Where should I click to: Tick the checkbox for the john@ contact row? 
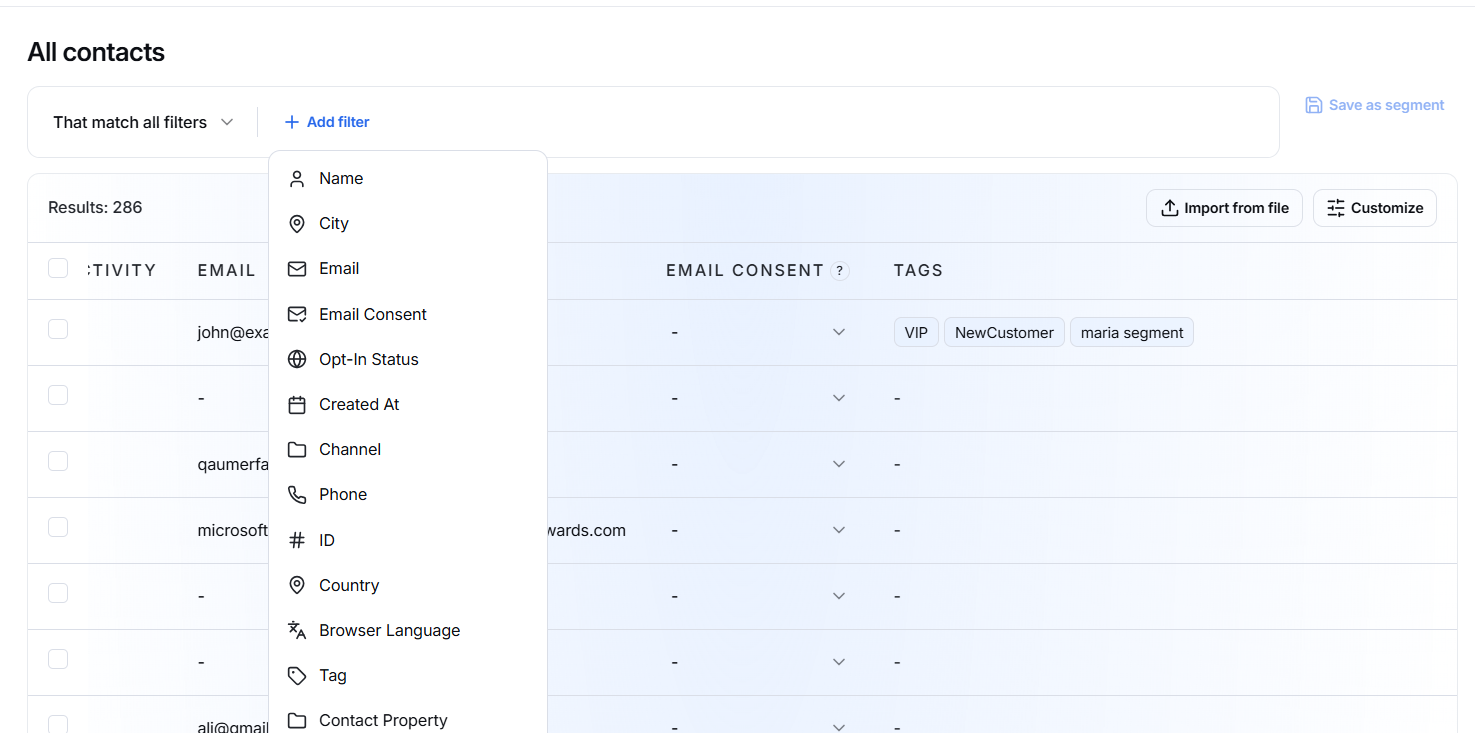click(58, 329)
